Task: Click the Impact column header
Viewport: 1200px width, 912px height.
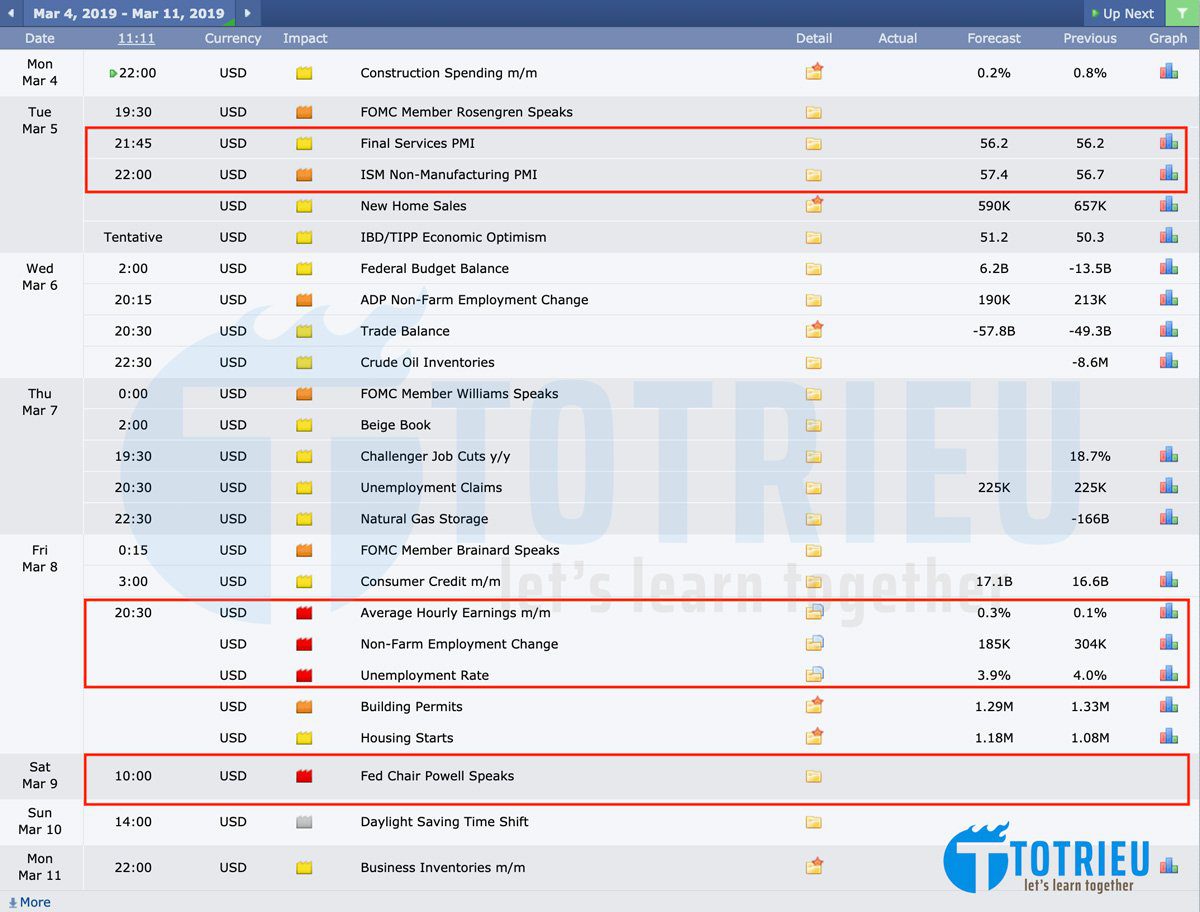Action: [x=305, y=38]
